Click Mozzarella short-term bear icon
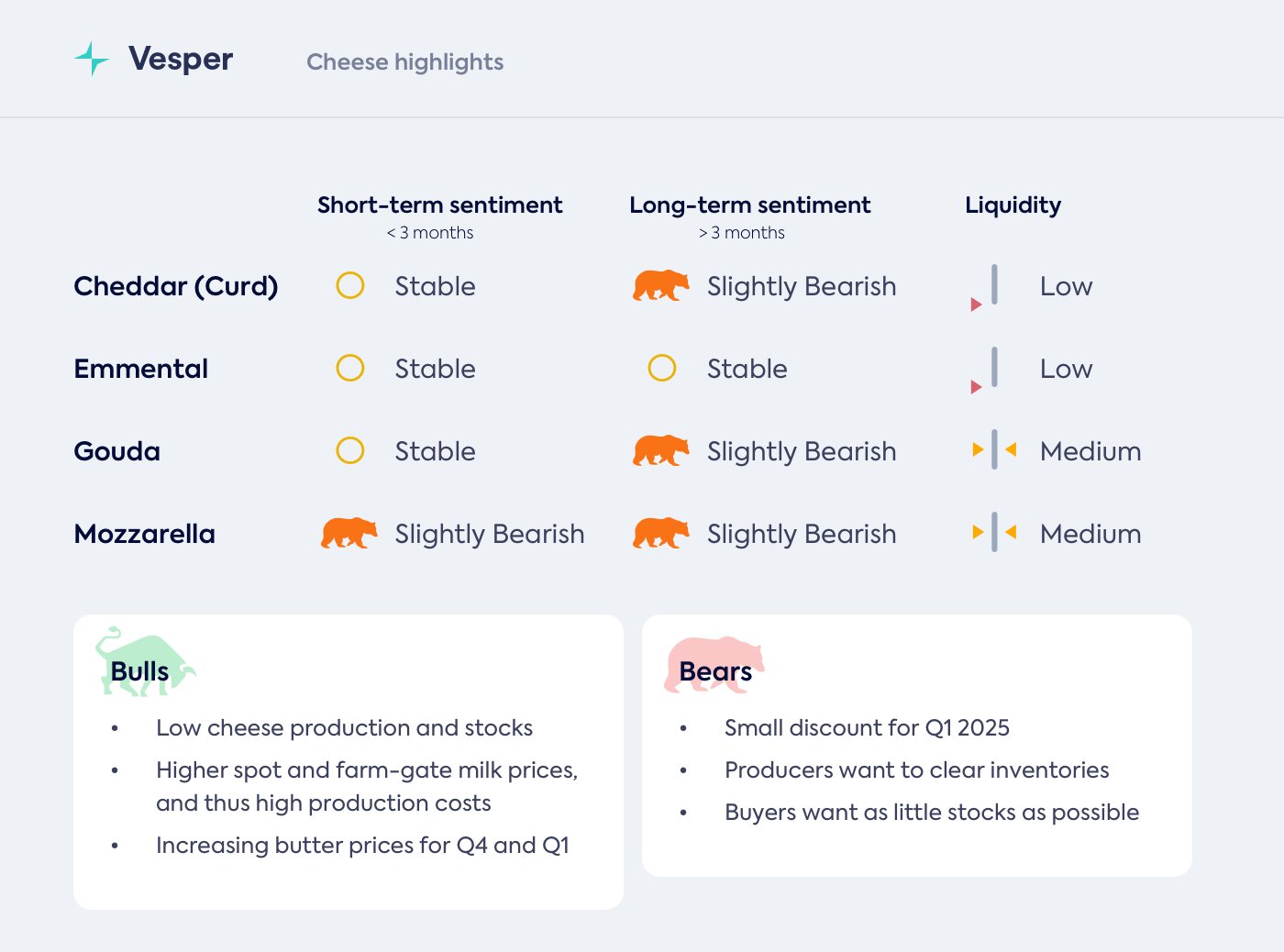1284x952 pixels. click(349, 534)
